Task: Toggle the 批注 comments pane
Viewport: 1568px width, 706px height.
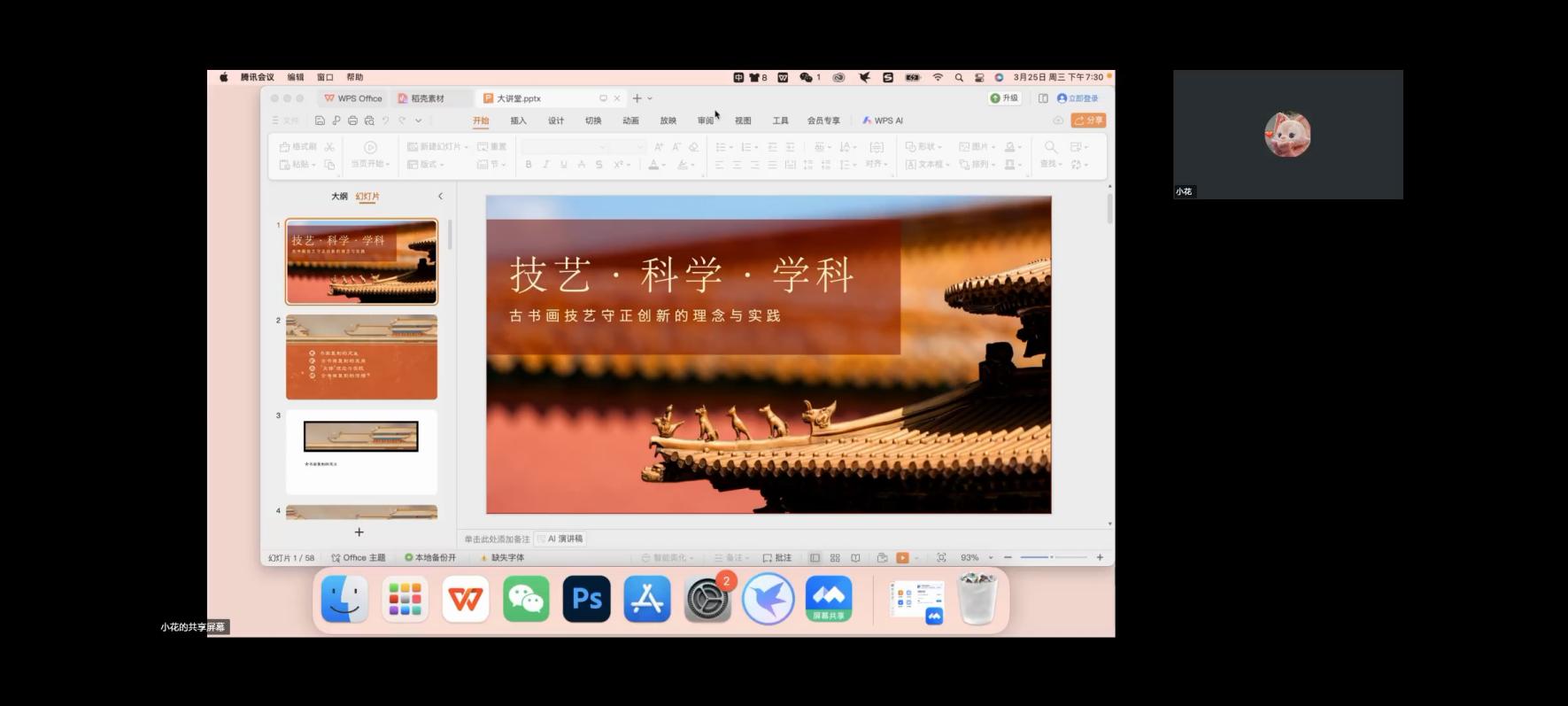Action: point(777,558)
